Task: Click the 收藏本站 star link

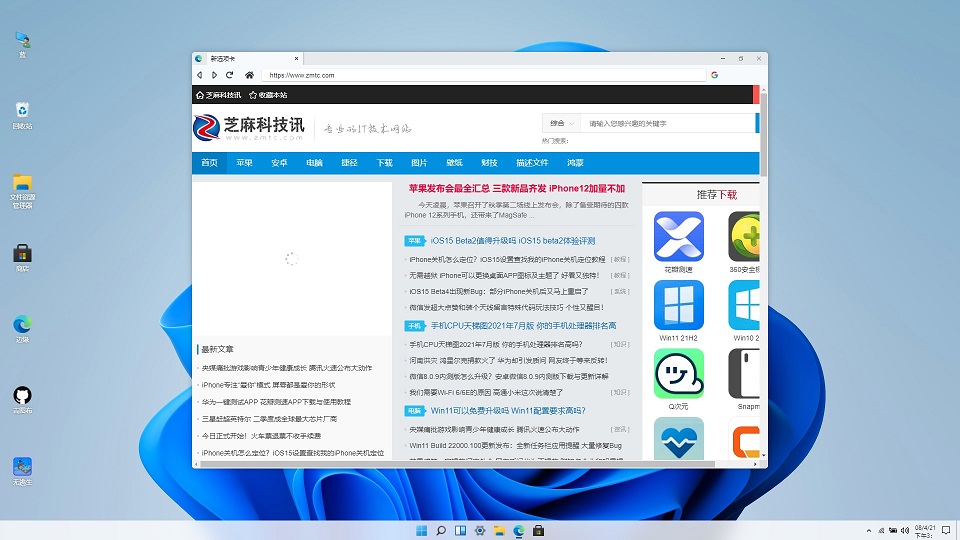Action: click(268, 95)
